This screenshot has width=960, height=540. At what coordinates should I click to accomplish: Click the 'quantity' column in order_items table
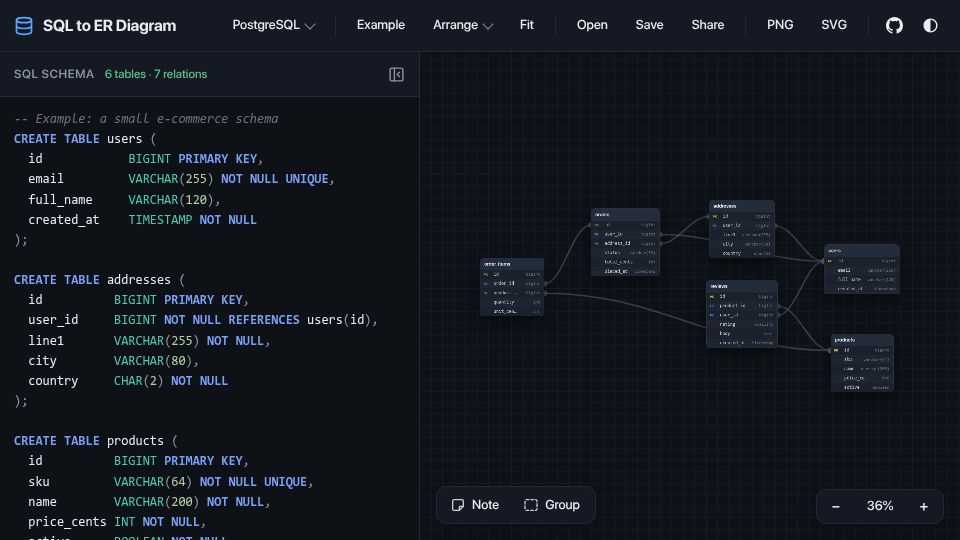pos(512,302)
